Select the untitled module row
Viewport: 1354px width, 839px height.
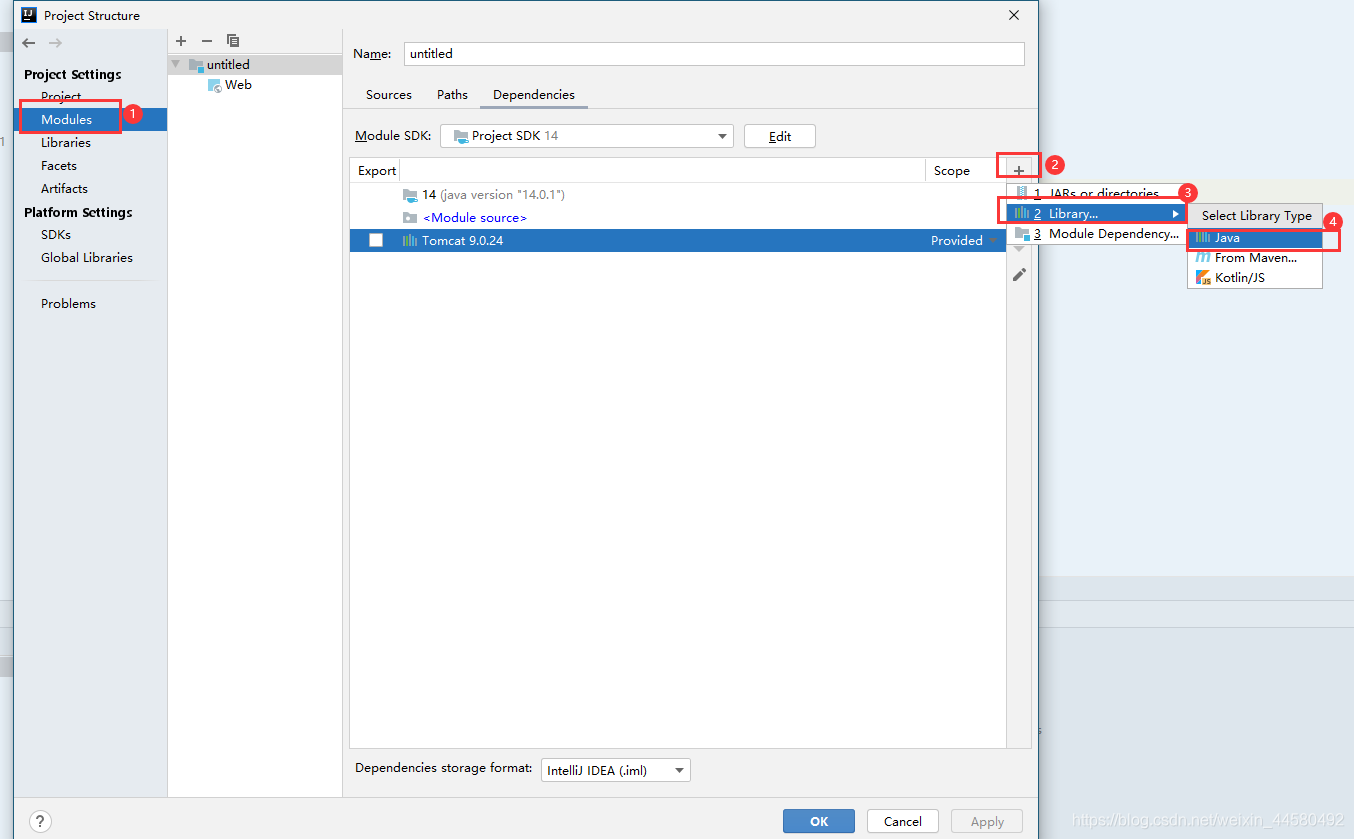point(255,64)
